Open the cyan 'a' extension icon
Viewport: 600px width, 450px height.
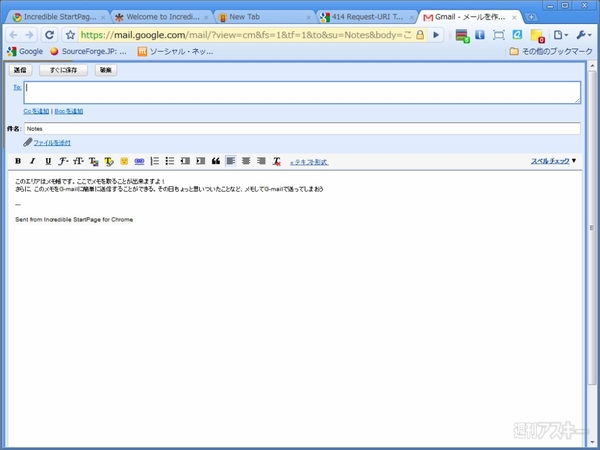pos(517,35)
